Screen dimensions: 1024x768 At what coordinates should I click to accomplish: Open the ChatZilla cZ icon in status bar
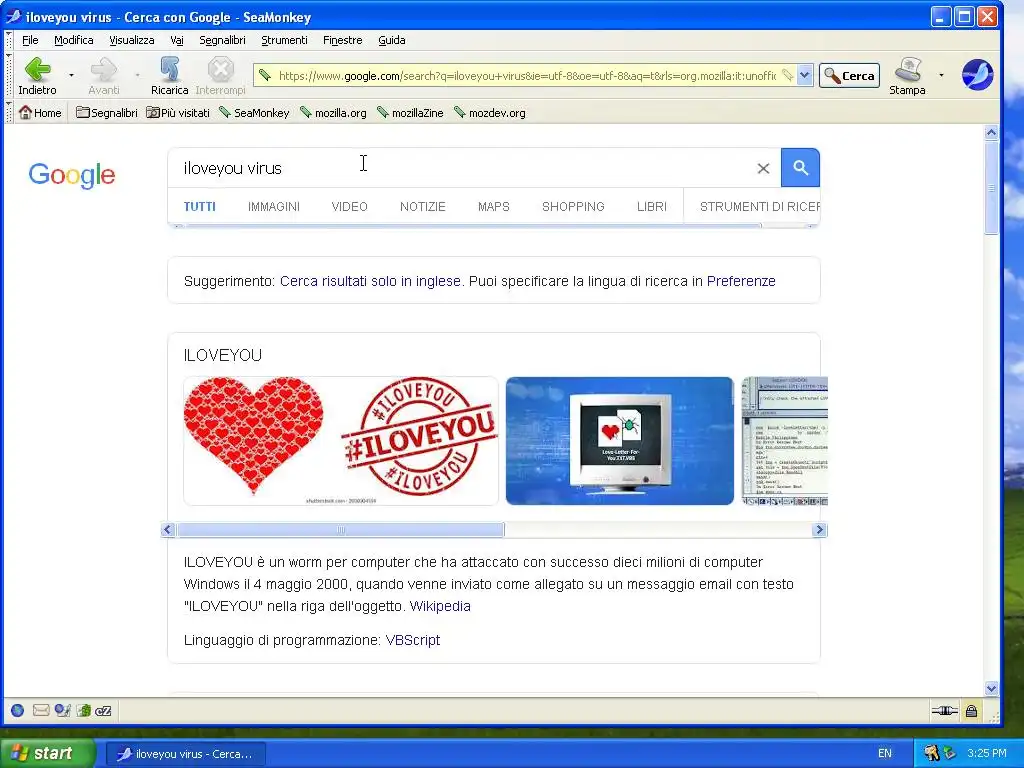tap(103, 711)
